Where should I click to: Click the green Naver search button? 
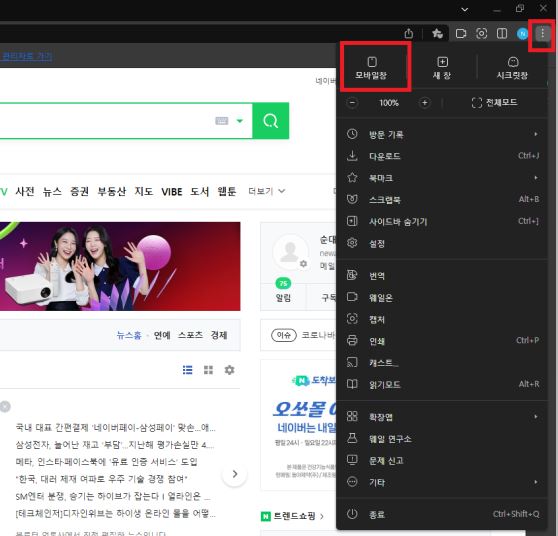pyautogui.click(x=270, y=121)
